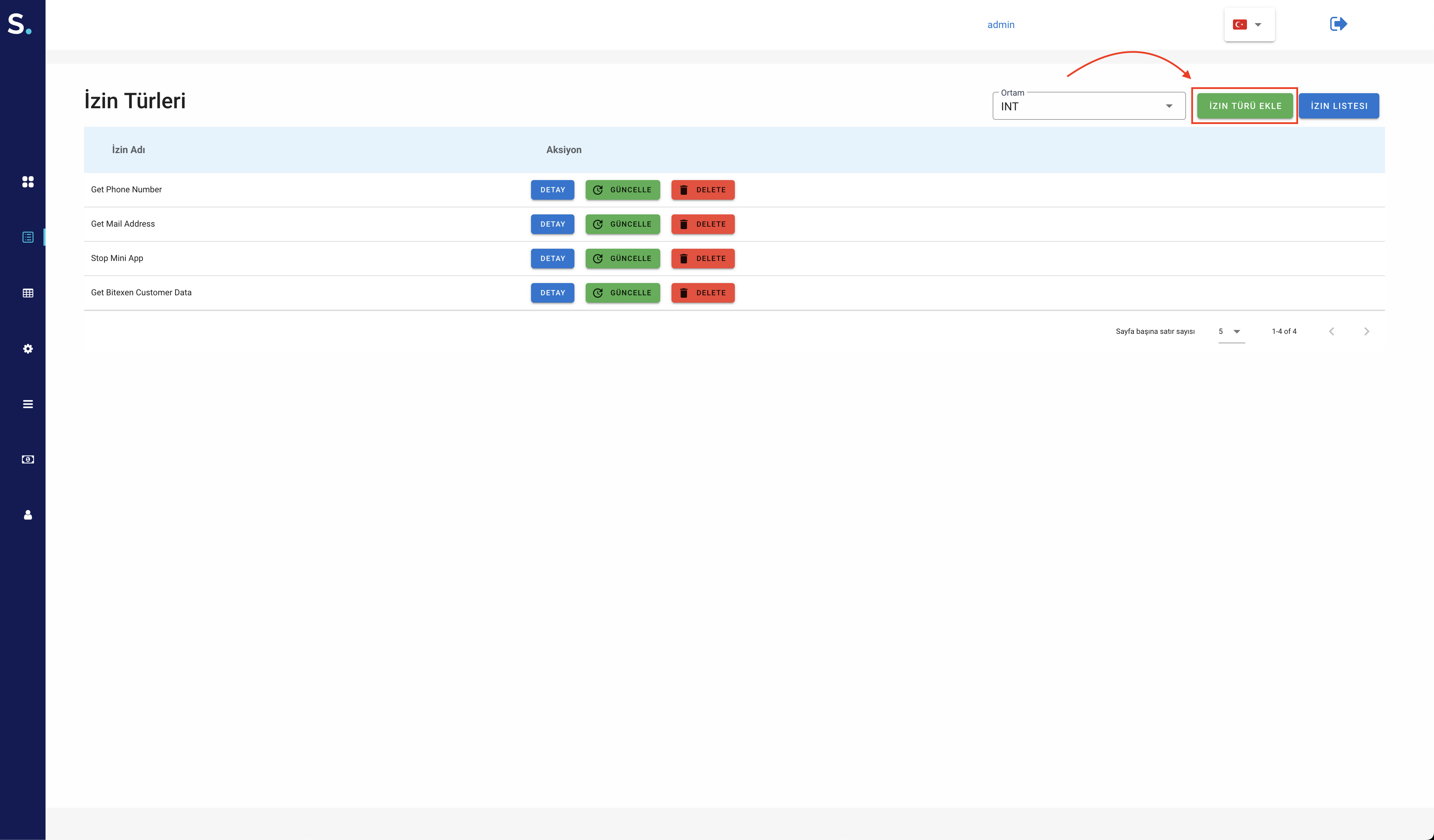Open the user profile icon in sidebar
The image size is (1434, 840).
pos(28,515)
